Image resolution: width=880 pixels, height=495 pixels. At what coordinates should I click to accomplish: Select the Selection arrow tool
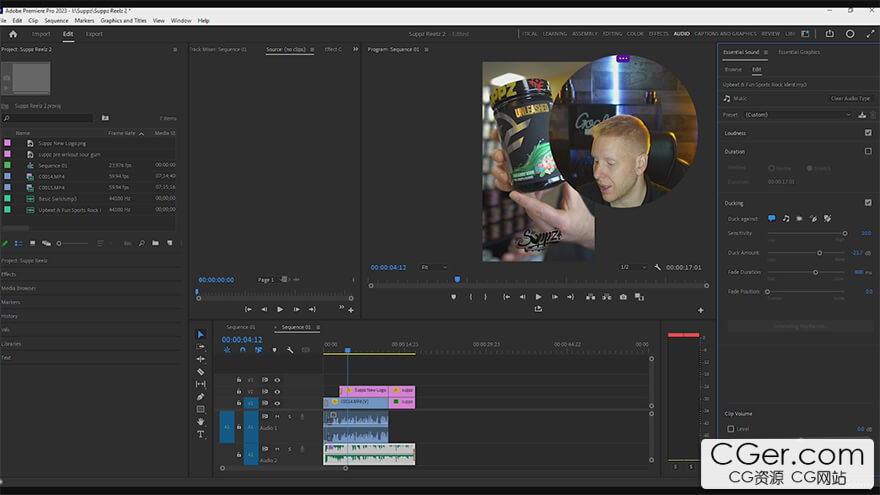click(x=200, y=334)
